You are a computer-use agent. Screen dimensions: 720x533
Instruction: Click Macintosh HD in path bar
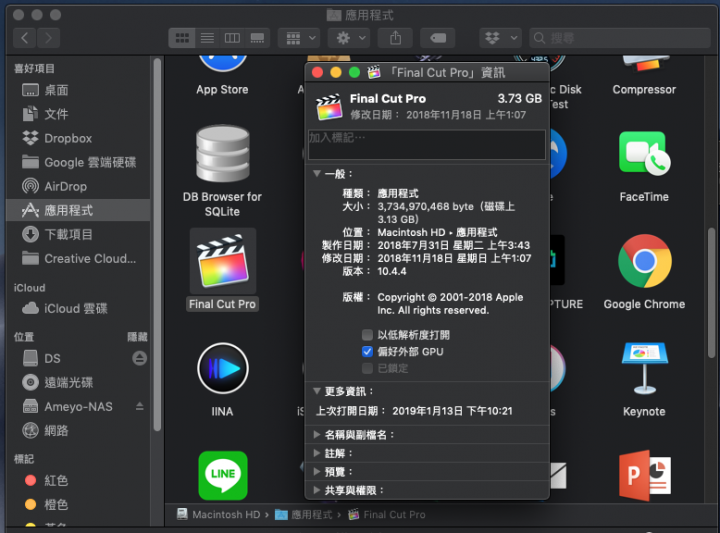pos(219,515)
